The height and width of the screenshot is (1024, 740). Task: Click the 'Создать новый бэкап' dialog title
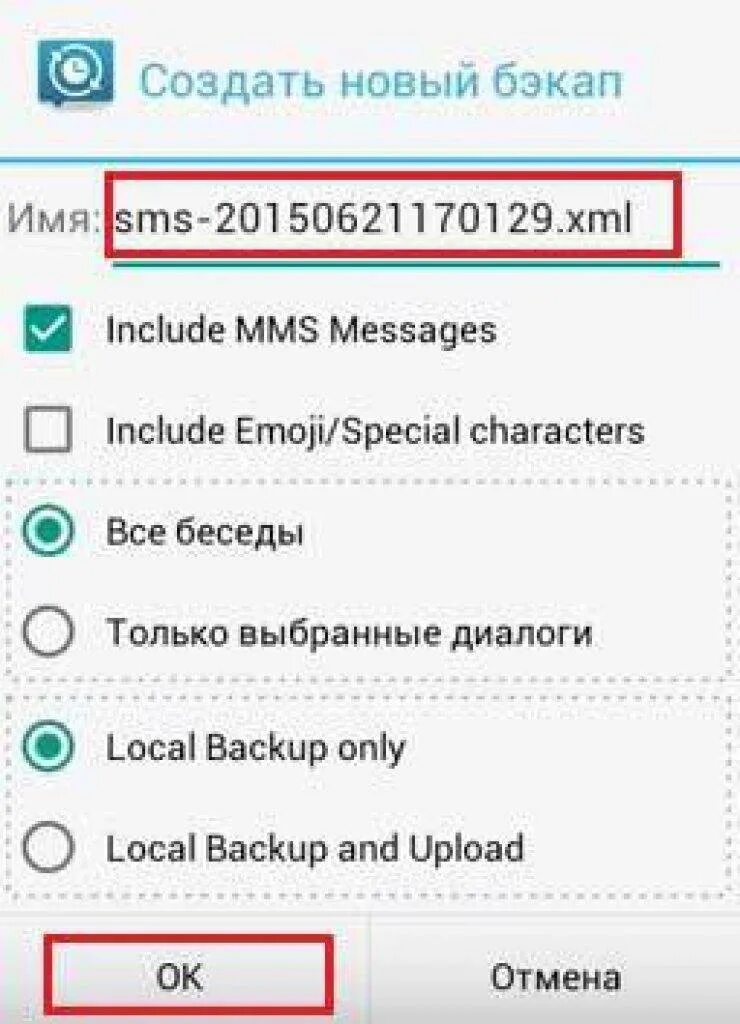[x=381, y=82]
